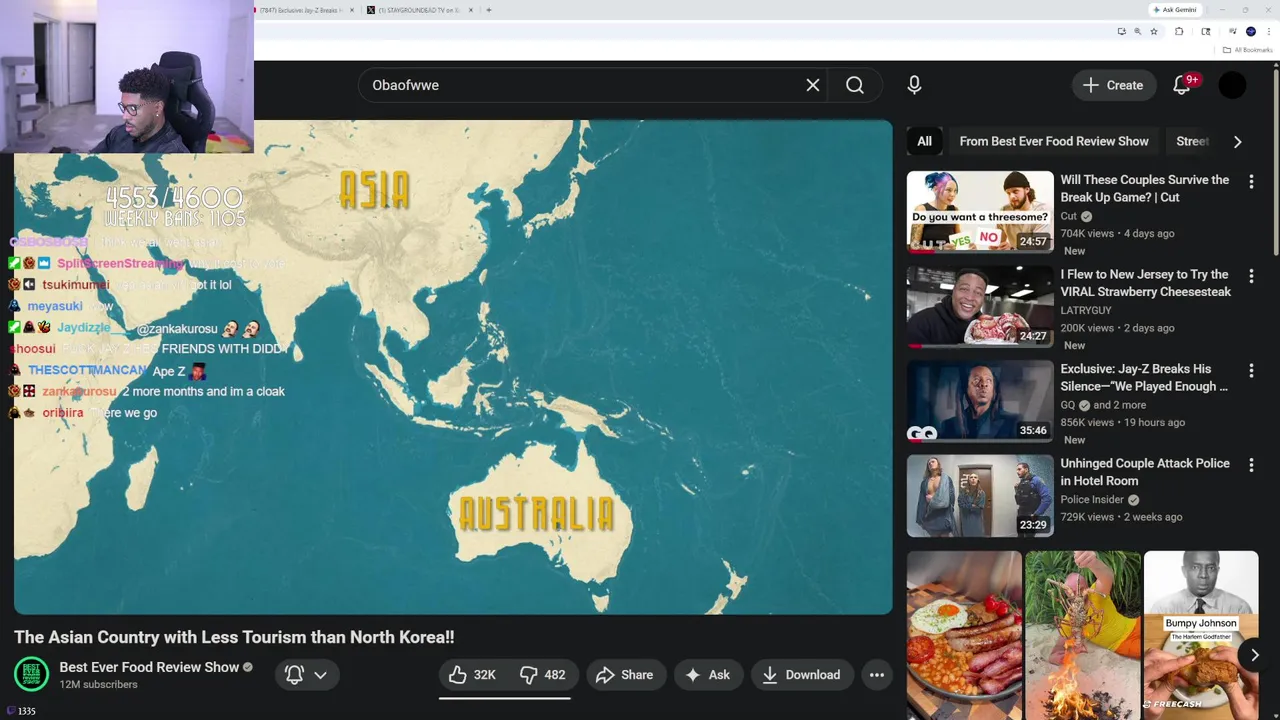This screenshot has width=1280, height=720.
Task: Start voice search with the microphone icon
Action: coord(914,85)
